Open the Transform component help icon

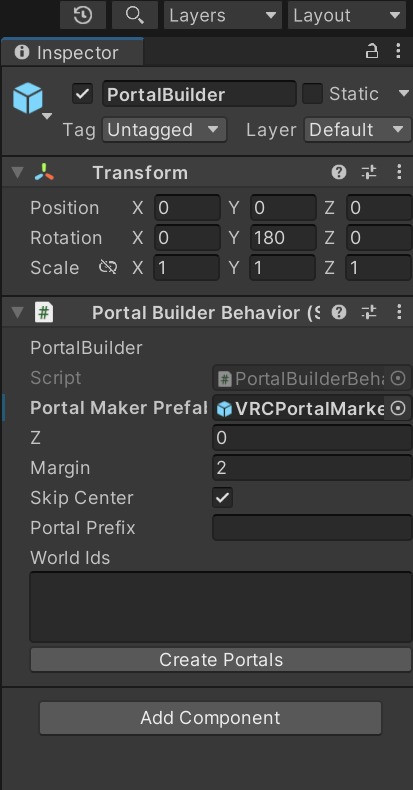pos(339,173)
